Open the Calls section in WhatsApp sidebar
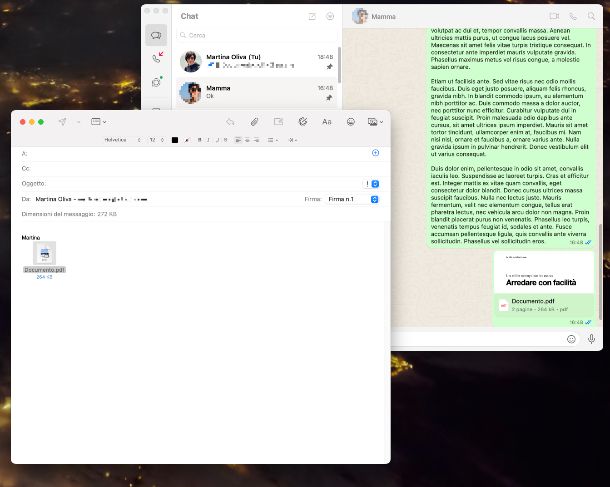Image resolution: width=610 pixels, height=487 pixels. (x=156, y=59)
